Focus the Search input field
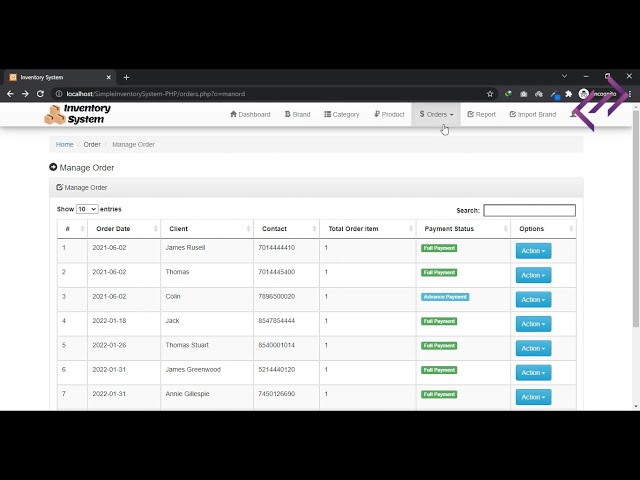The height and width of the screenshot is (480, 640). click(x=529, y=210)
